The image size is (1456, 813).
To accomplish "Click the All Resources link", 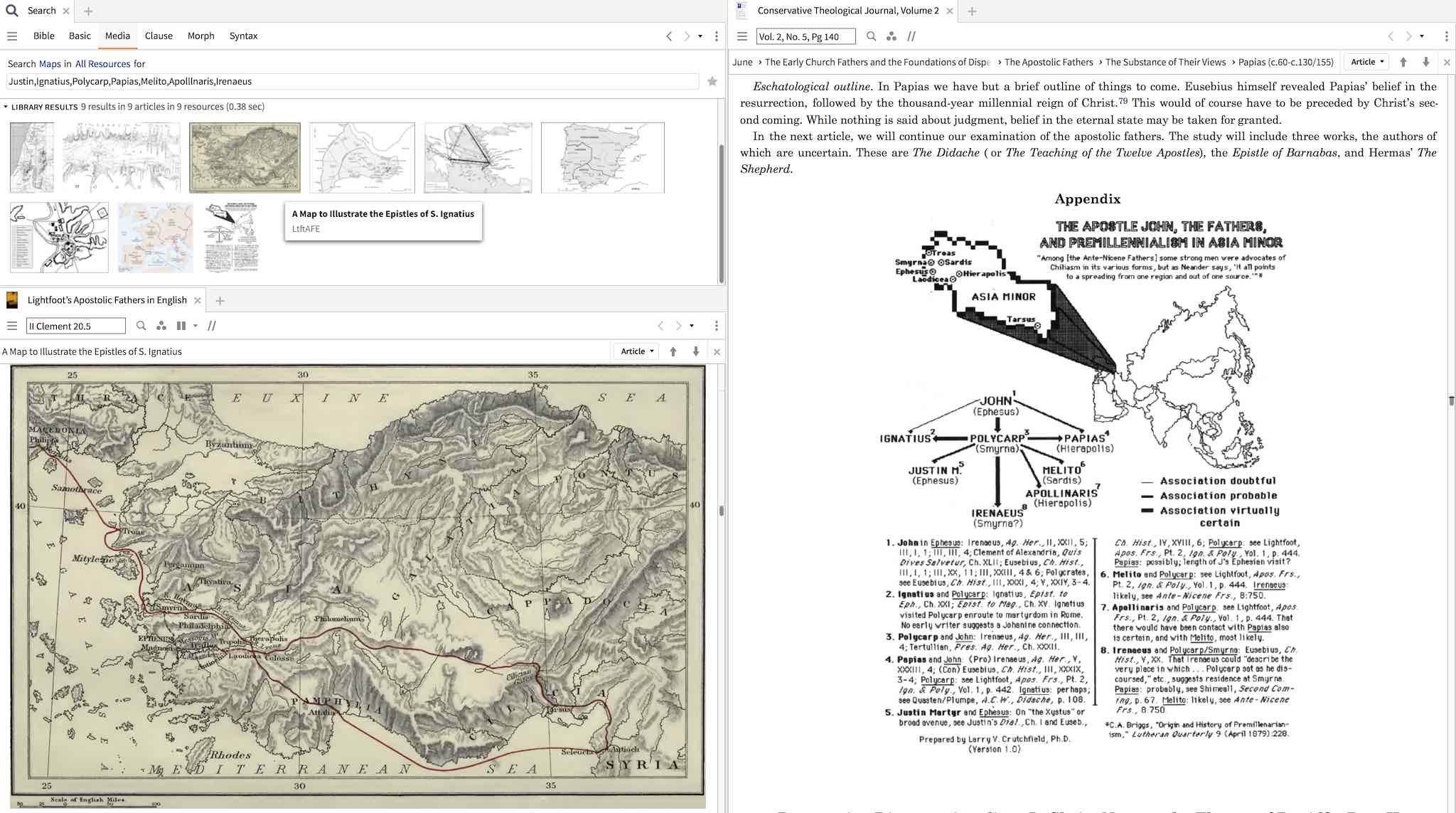I will click(102, 64).
